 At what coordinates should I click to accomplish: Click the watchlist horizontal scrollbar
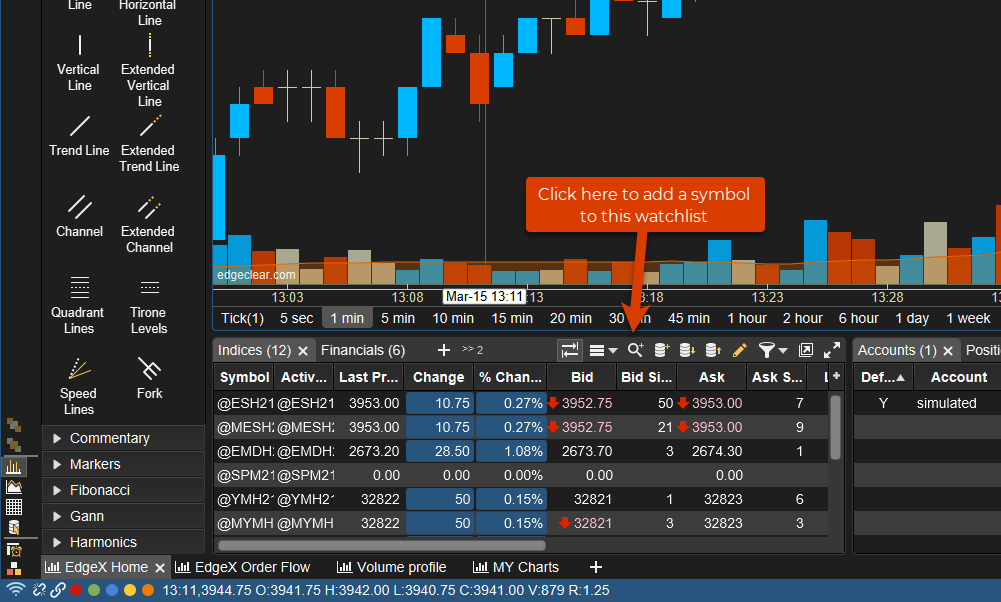(382, 545)
